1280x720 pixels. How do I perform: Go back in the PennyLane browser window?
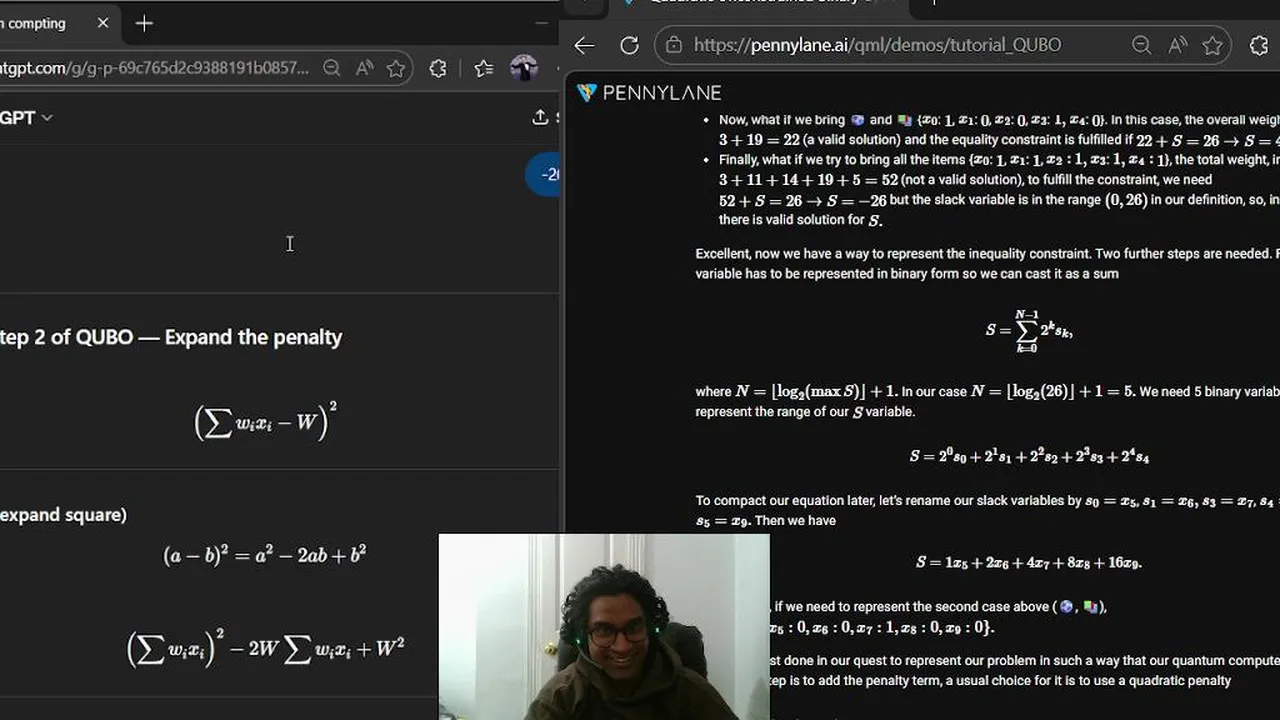585,45
